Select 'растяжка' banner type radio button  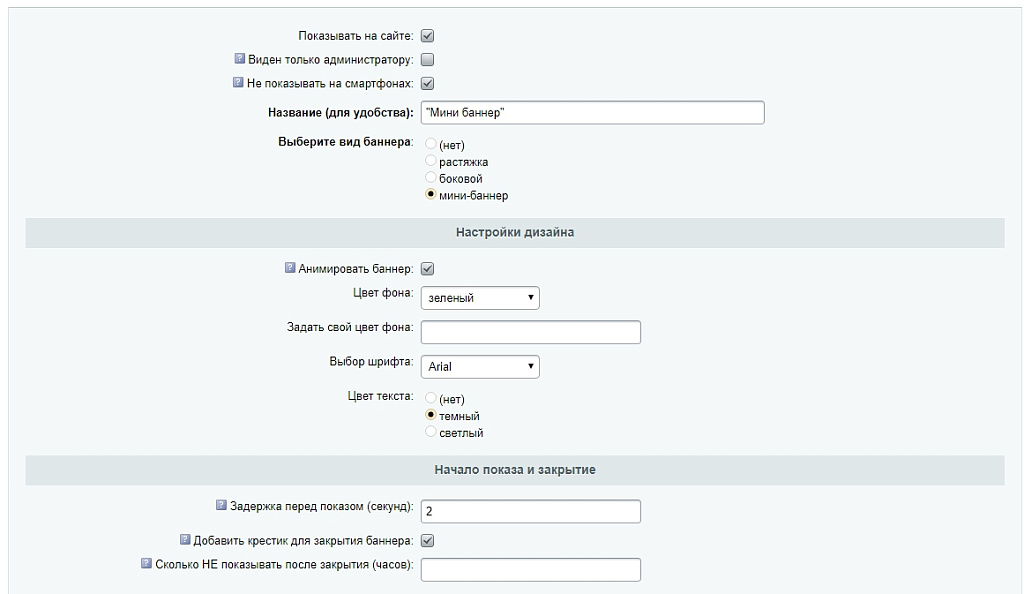coord(431,161)
